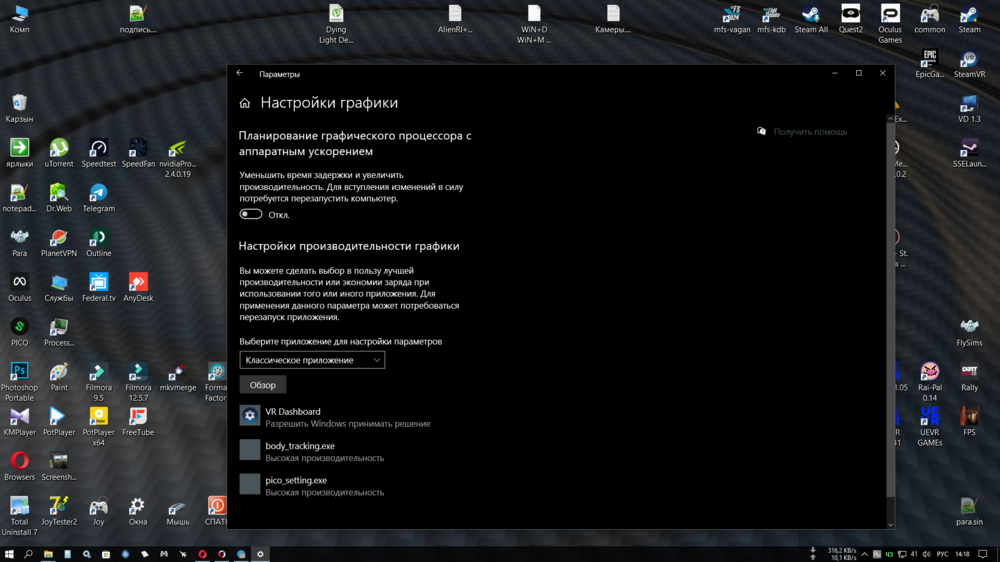
Task: Open Quest2 desktop icon
Action: 850,19
